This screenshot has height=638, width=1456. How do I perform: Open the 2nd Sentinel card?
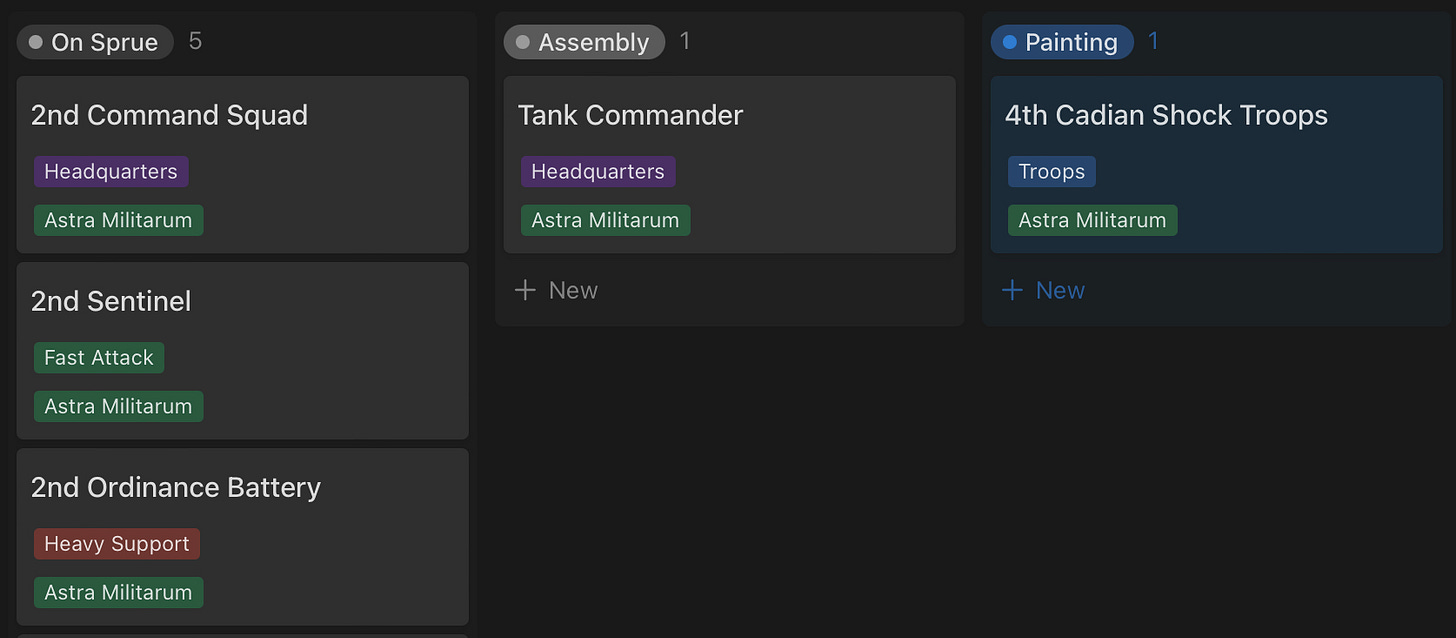point(243,351)
